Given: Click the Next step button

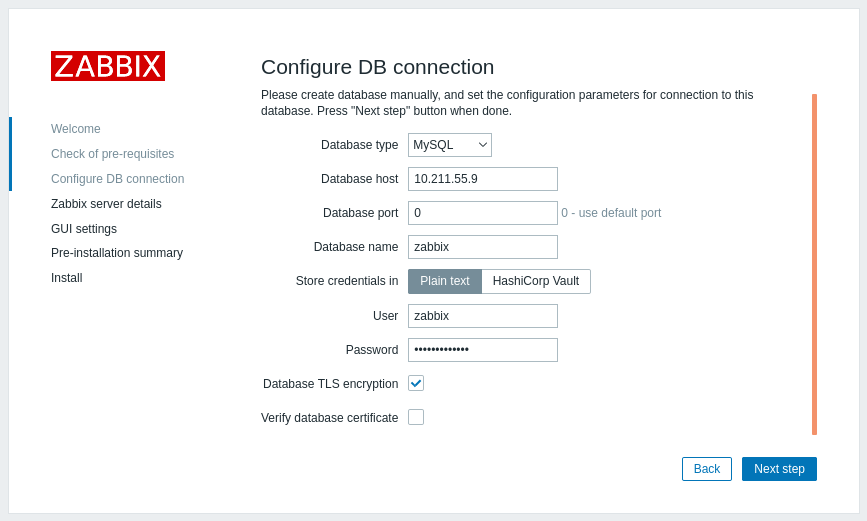Looking at the screenshot, I should tap(779, 469).
